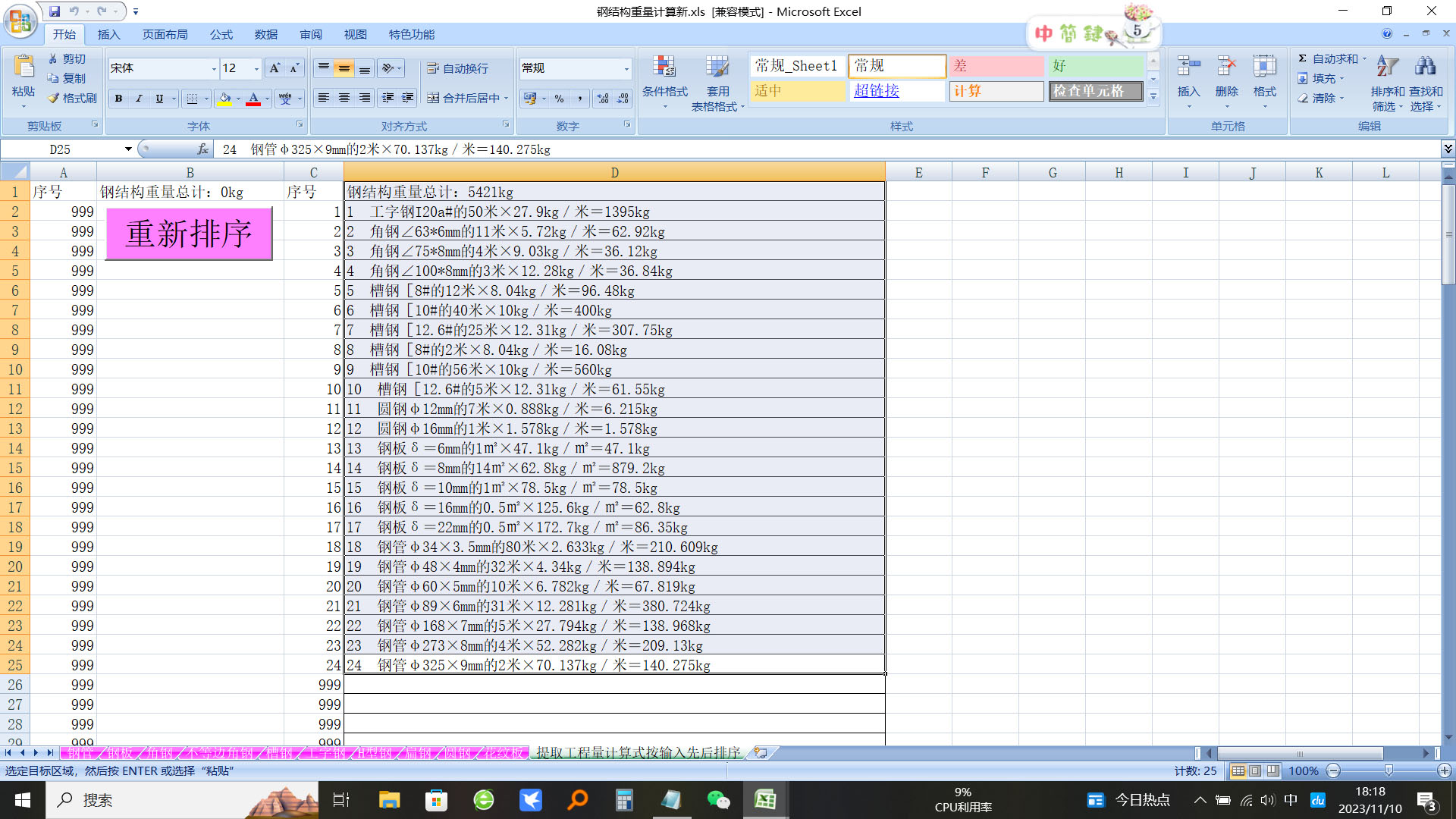Screen dimensions: 1456x819
Task: Apply the 超链接 cell style
Action: coord(897,90)
